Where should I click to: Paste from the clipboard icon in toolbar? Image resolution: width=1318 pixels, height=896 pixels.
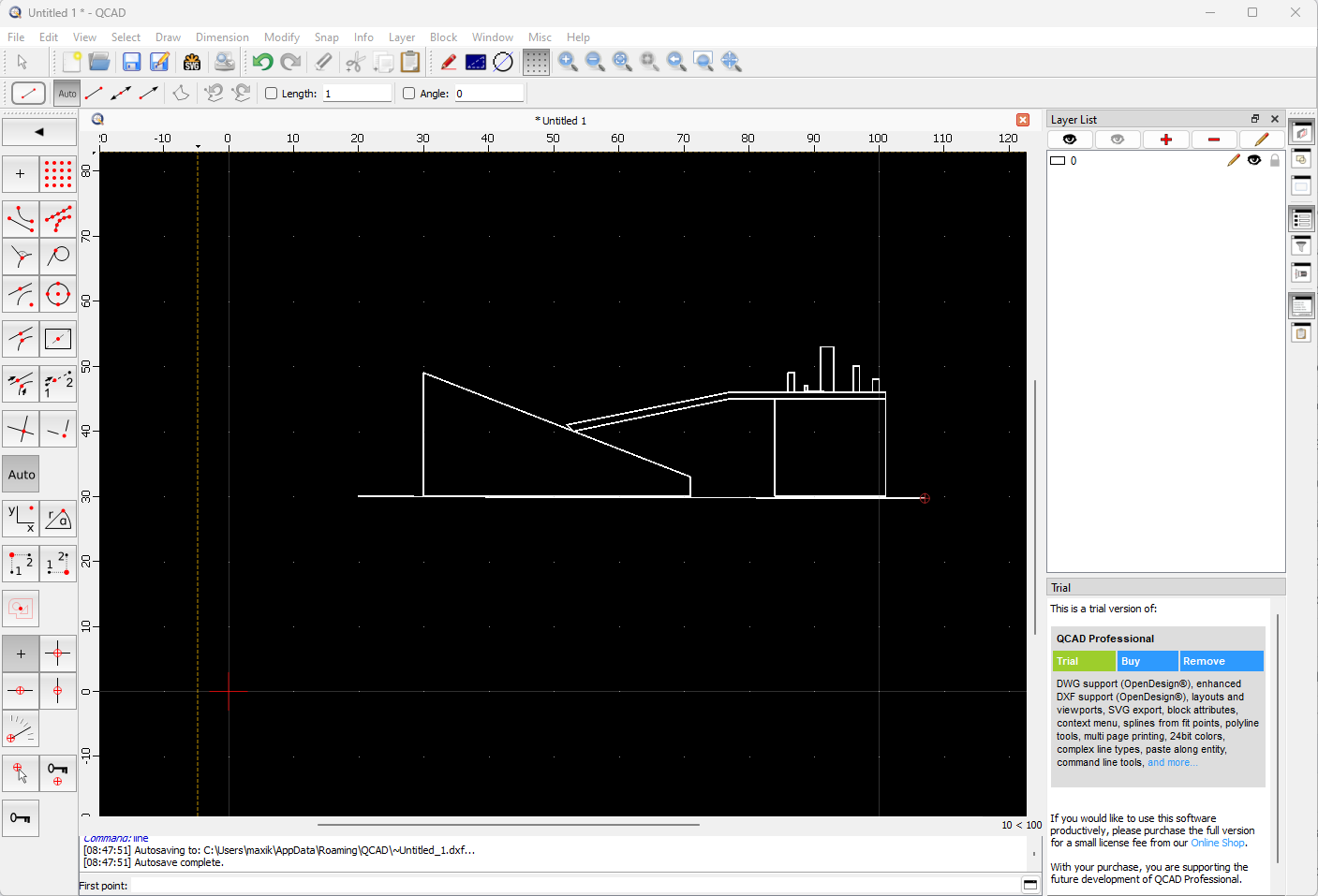click(x=410, y=62)
